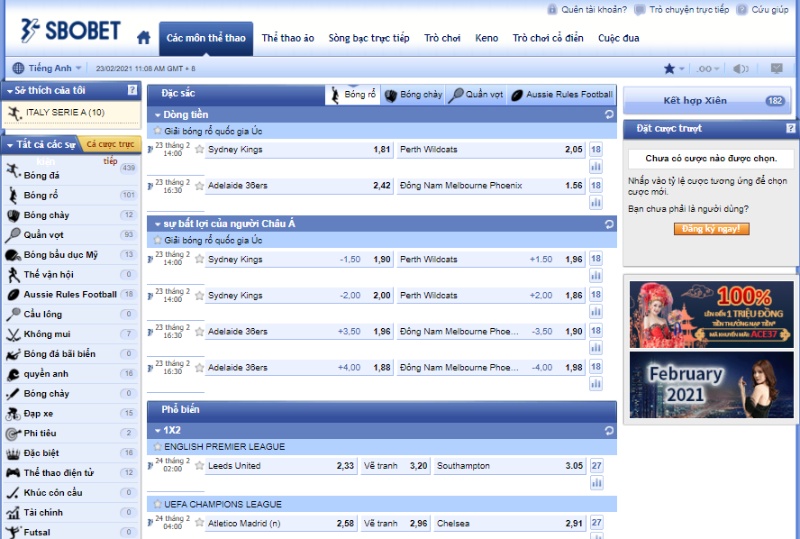Show 18 more markets for Adelaide 36ers 2,42

[596, 185]
